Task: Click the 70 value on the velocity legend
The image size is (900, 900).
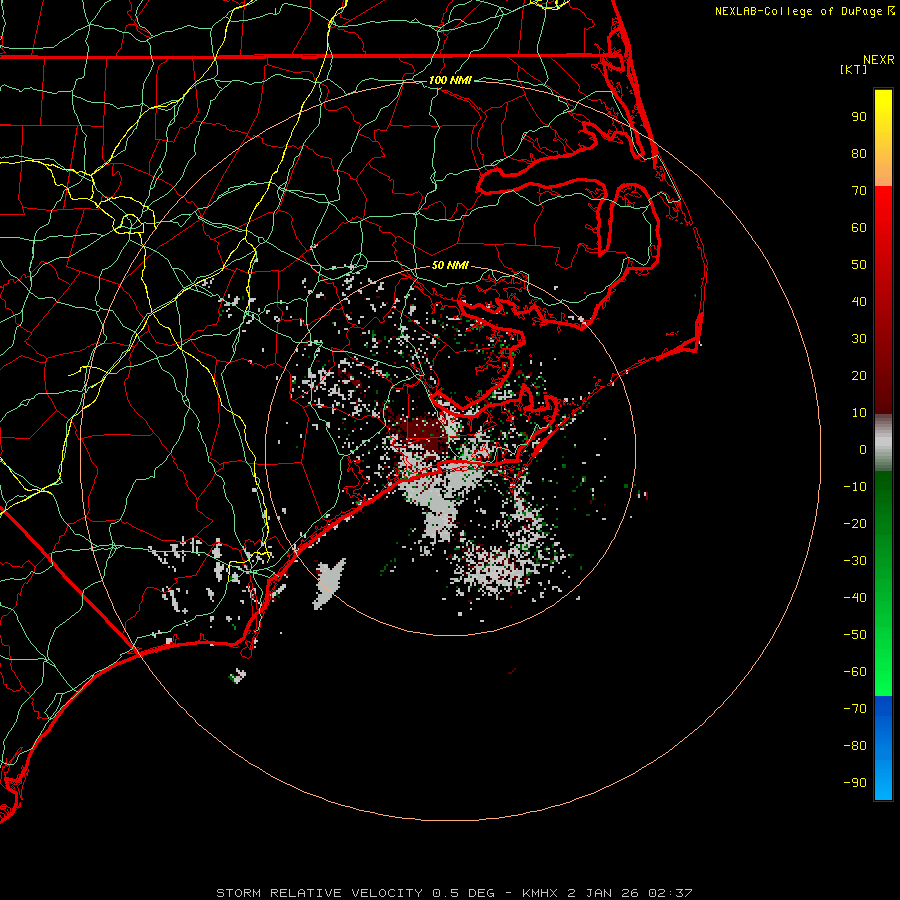Action: pos(859,191)
